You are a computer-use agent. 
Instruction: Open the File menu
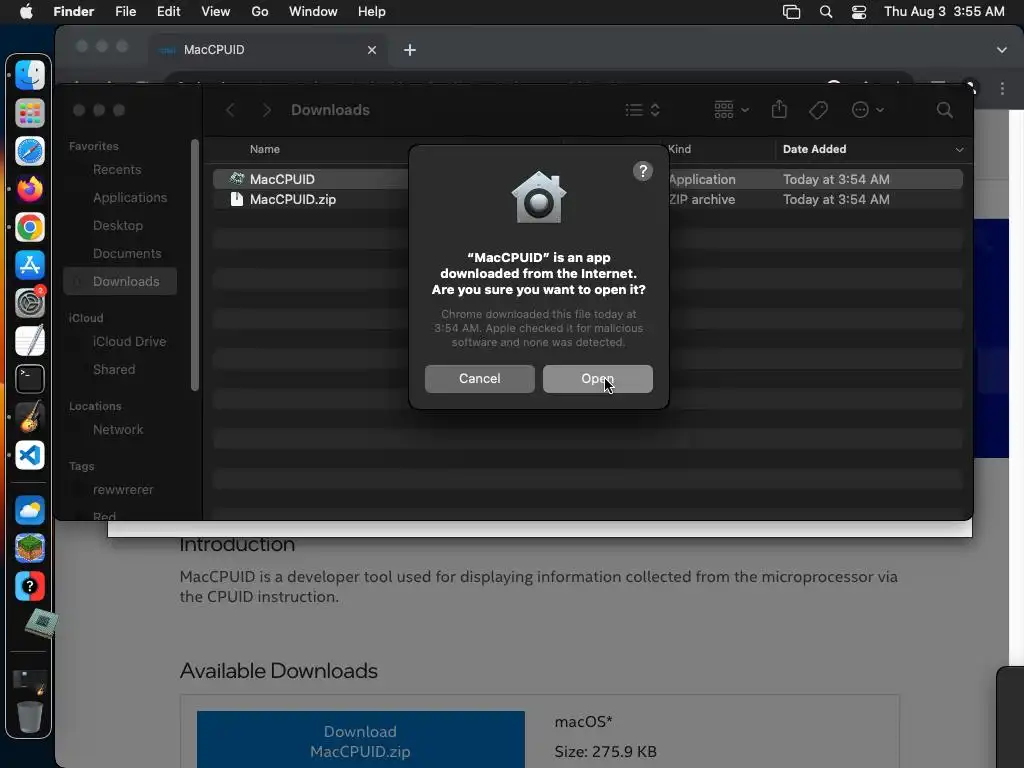click(125, 12)
